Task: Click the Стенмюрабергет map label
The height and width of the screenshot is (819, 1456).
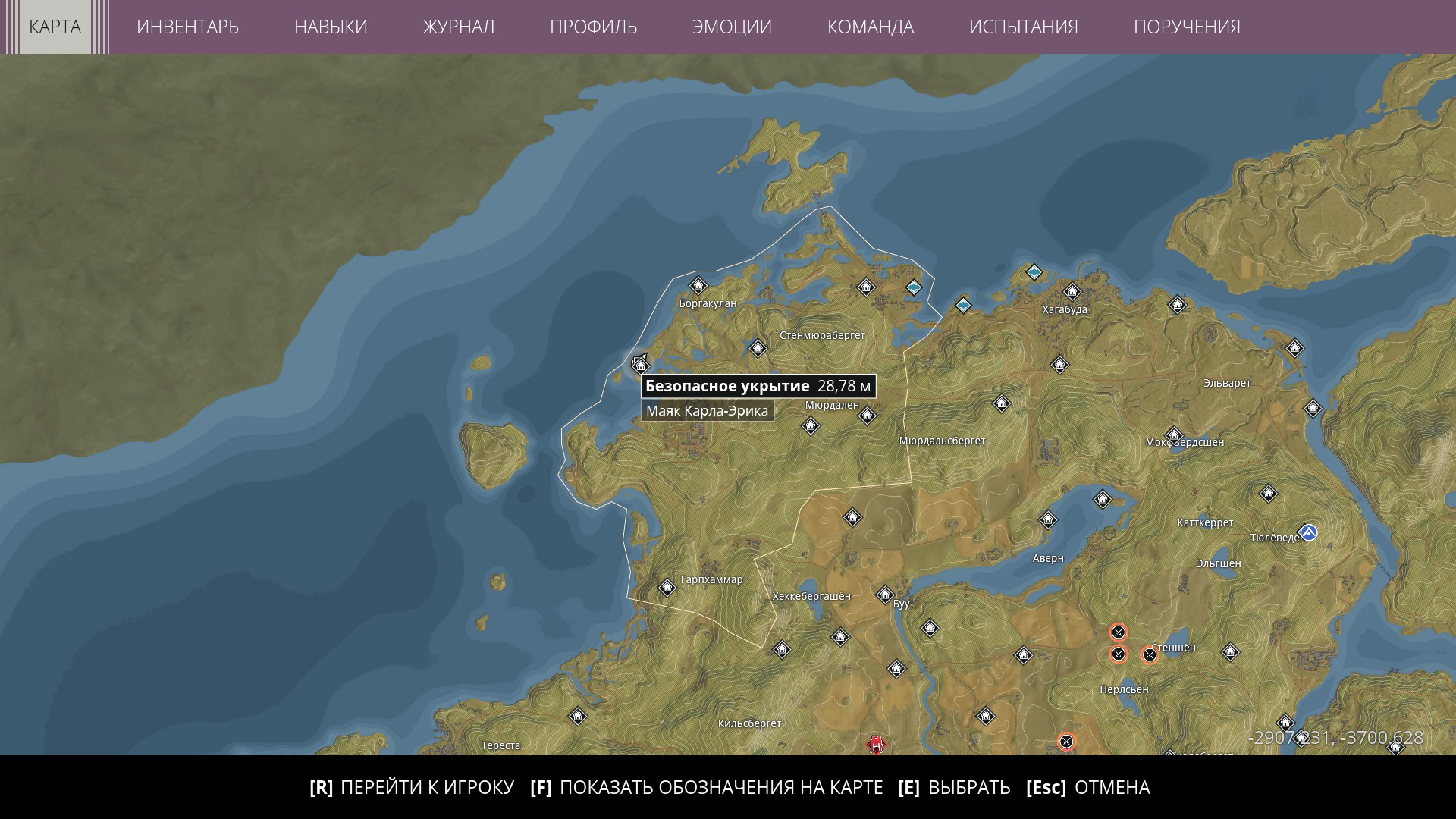Action: tap(822, 335)
